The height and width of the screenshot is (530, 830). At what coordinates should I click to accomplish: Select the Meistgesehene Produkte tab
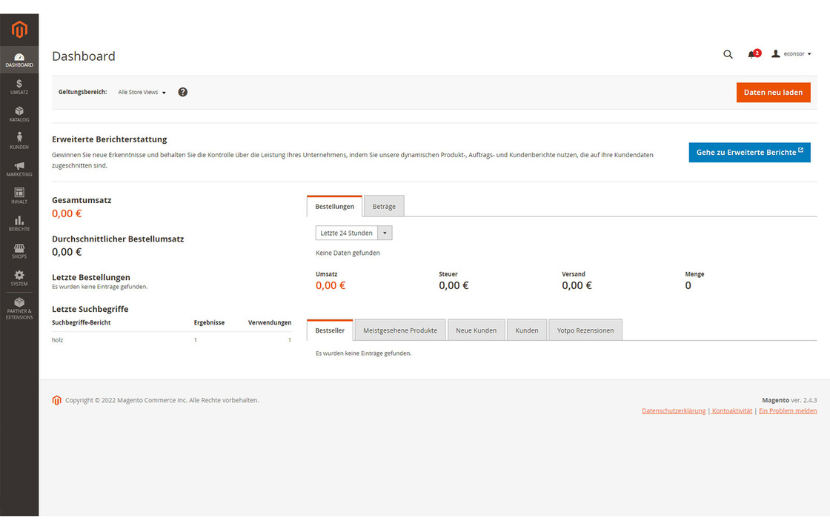pyautogui.click(x=400, y=330)
